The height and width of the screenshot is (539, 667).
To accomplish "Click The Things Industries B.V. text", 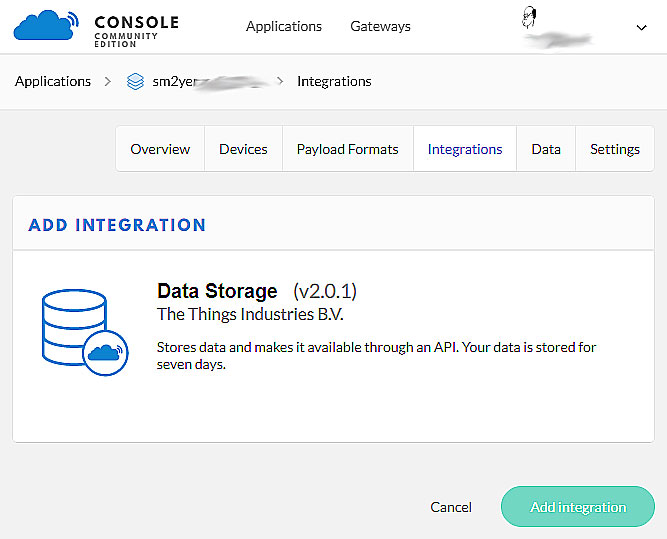I will [x=250, y=314].
